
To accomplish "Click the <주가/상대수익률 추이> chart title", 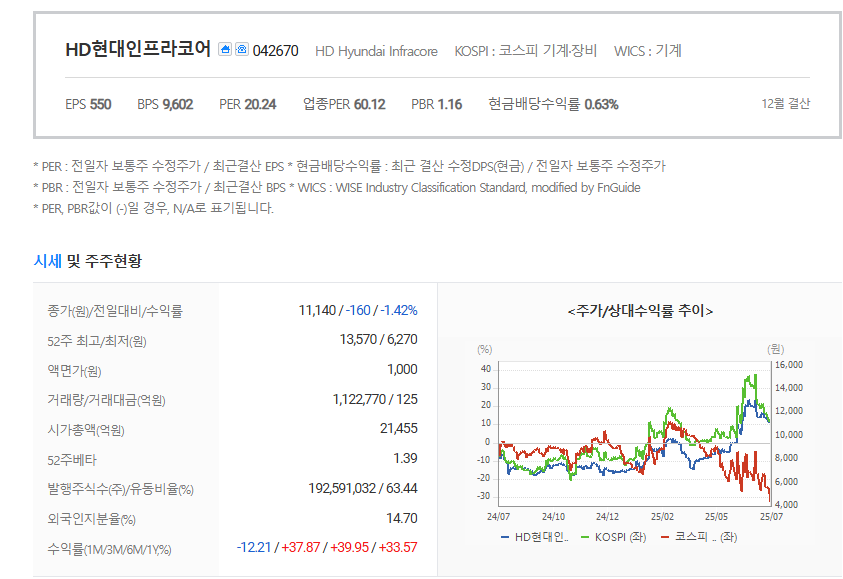I will [640, 311].
